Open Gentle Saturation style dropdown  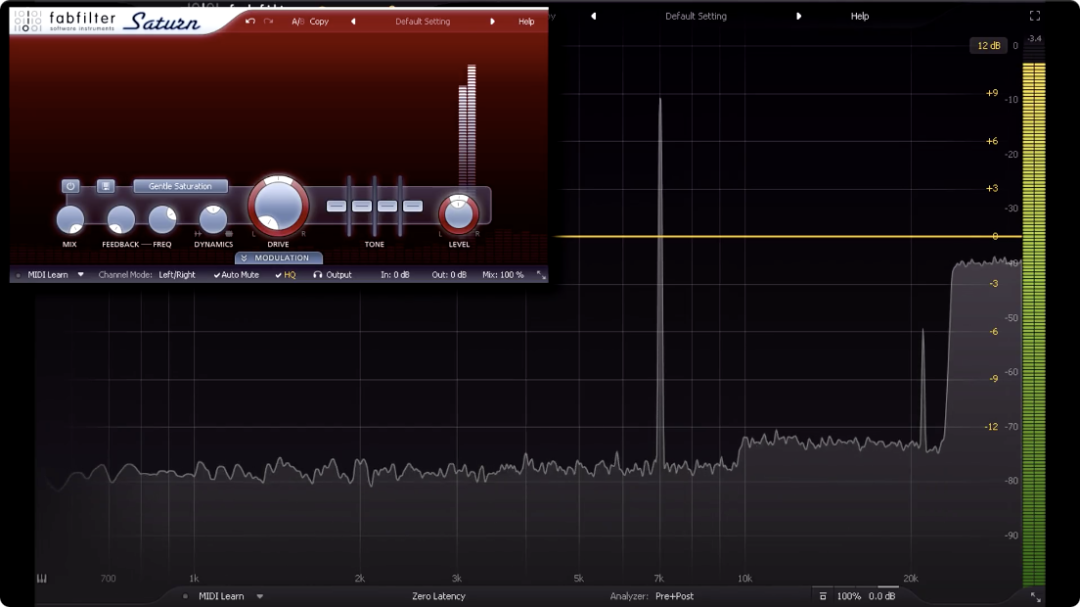(x=180, y=186)
